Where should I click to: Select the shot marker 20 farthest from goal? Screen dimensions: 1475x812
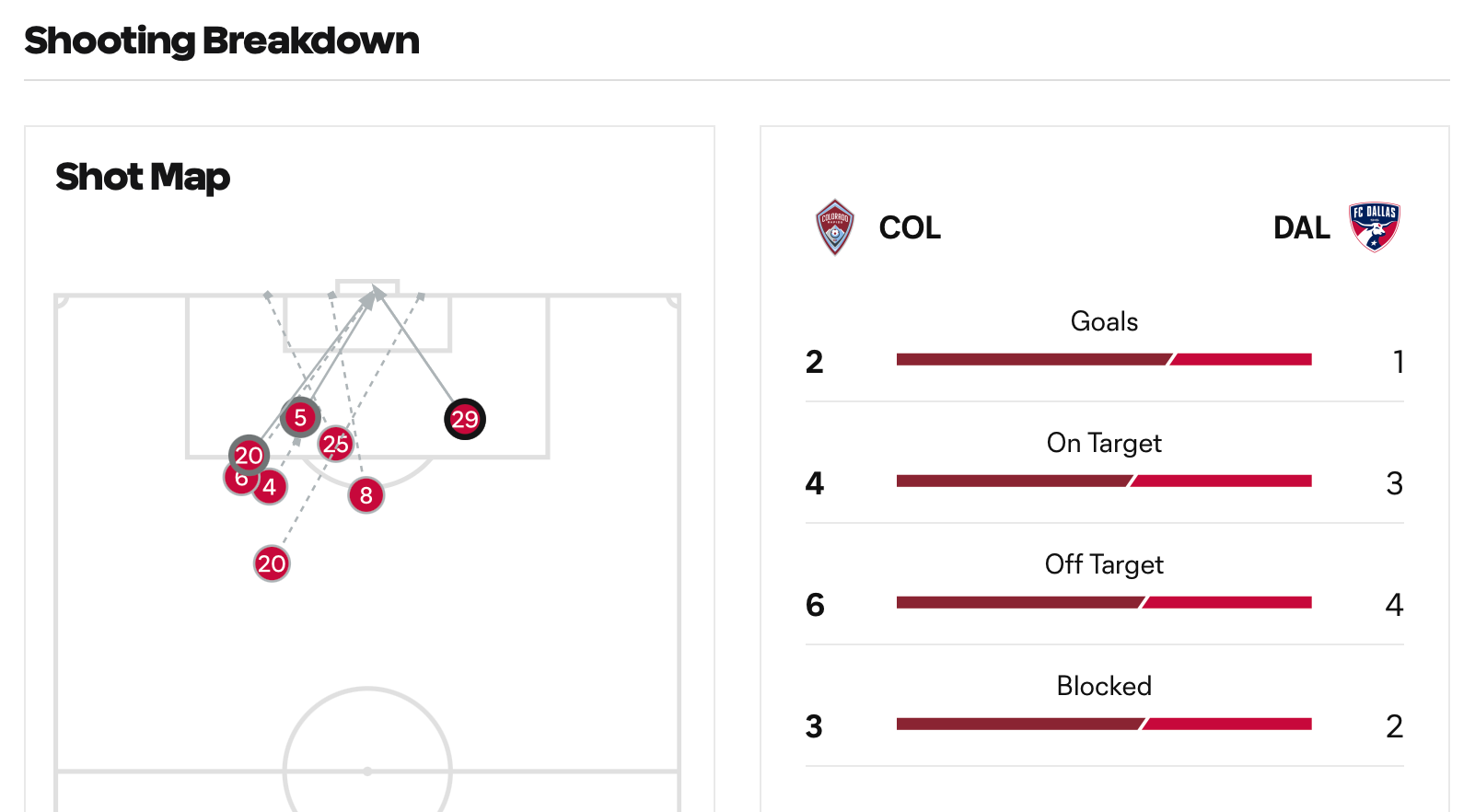pyautogui.click(x=272, y=563)
